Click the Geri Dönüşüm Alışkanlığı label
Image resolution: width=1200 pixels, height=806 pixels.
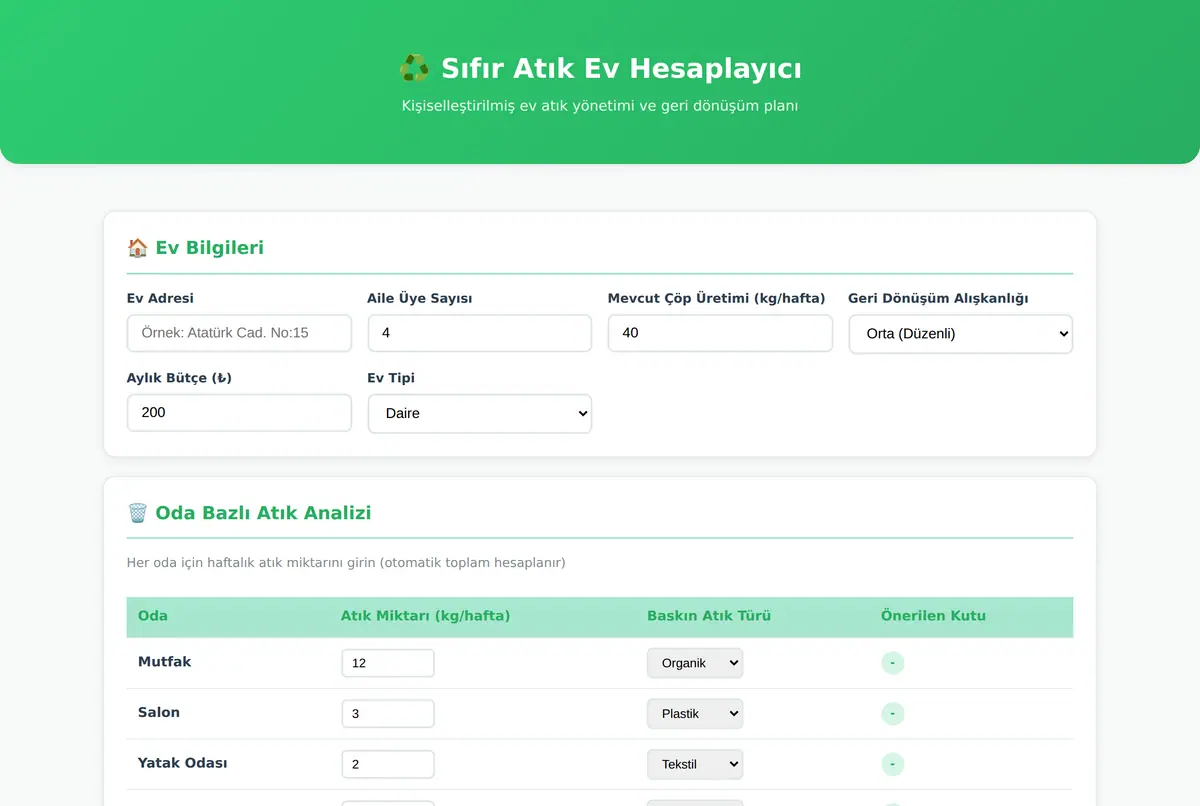tap(938, 298)
